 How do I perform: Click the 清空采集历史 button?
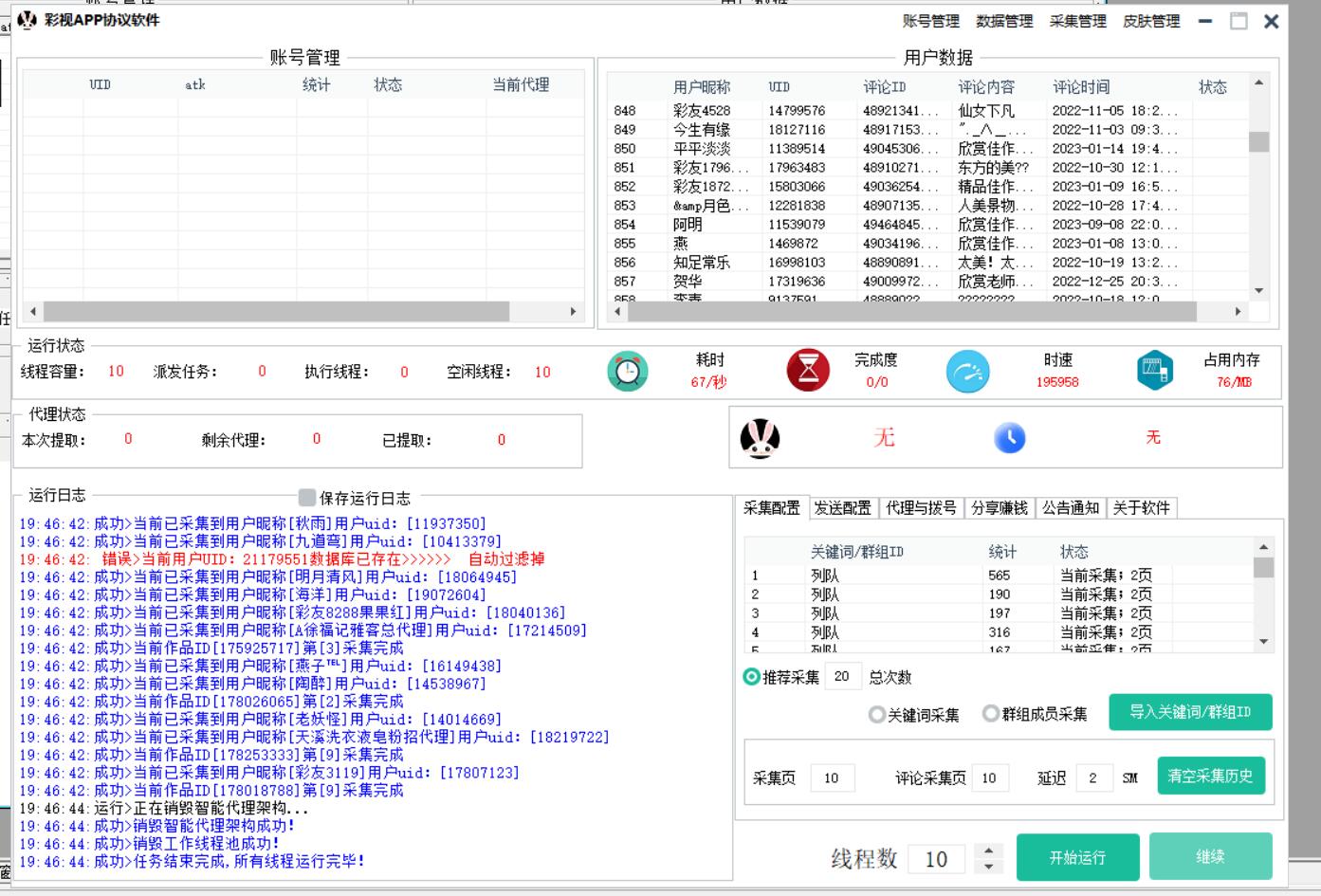pyautogui.click(x=1210, y=776)
